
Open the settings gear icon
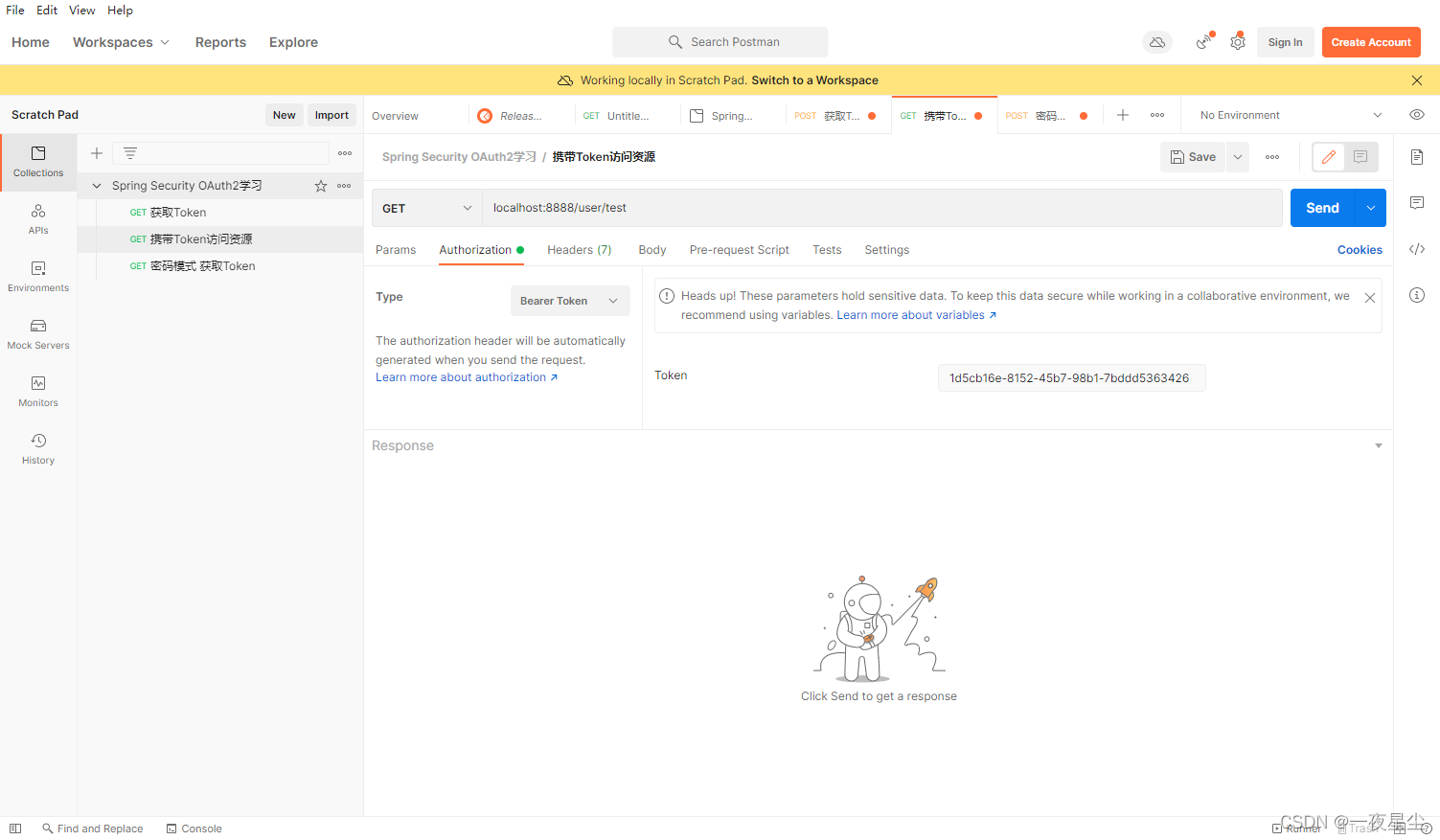click(1238, 42)
